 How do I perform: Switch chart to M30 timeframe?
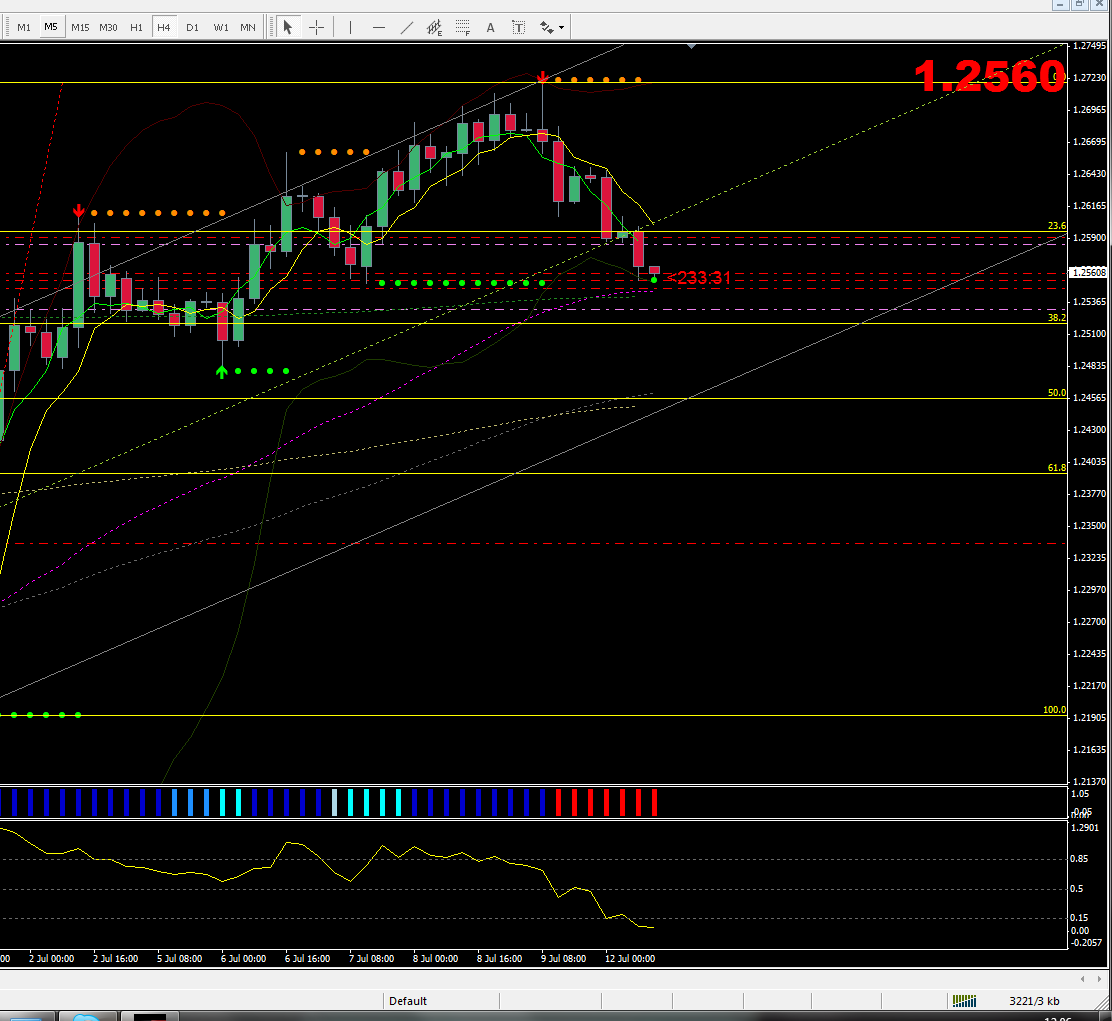[x=109, y=28]
